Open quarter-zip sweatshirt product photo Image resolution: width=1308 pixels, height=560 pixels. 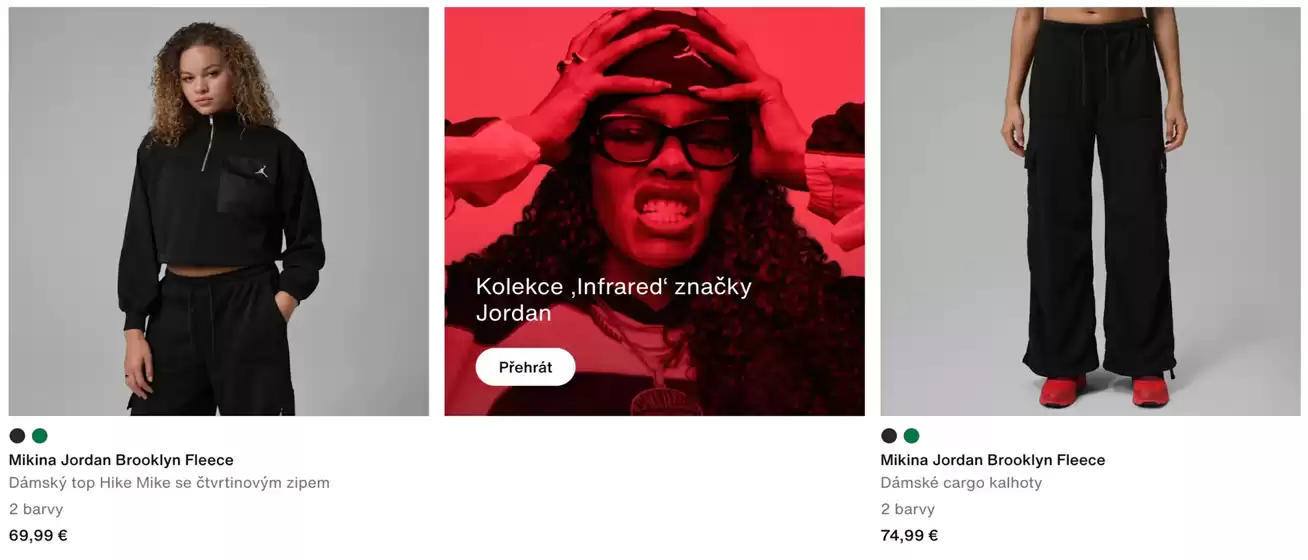click(219, 212)
